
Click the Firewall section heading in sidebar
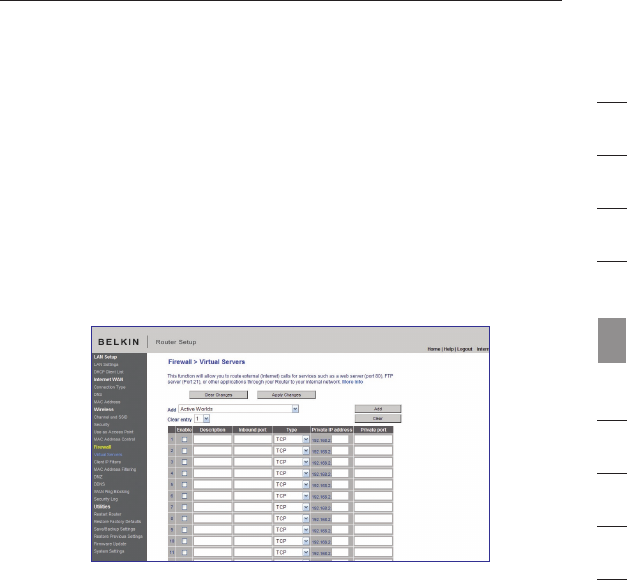pos(102,447)
